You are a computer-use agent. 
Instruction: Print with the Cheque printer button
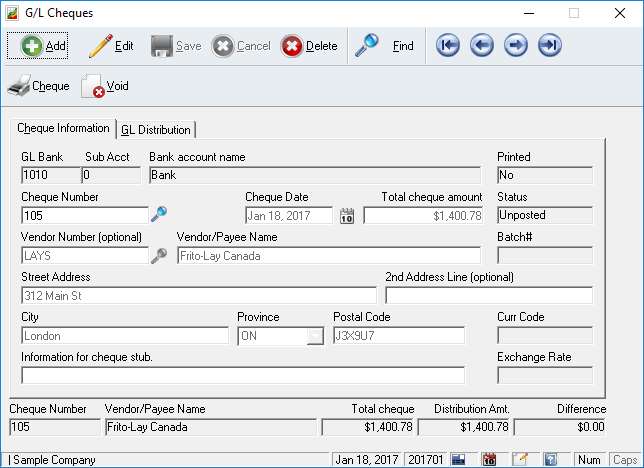(38, 87)
